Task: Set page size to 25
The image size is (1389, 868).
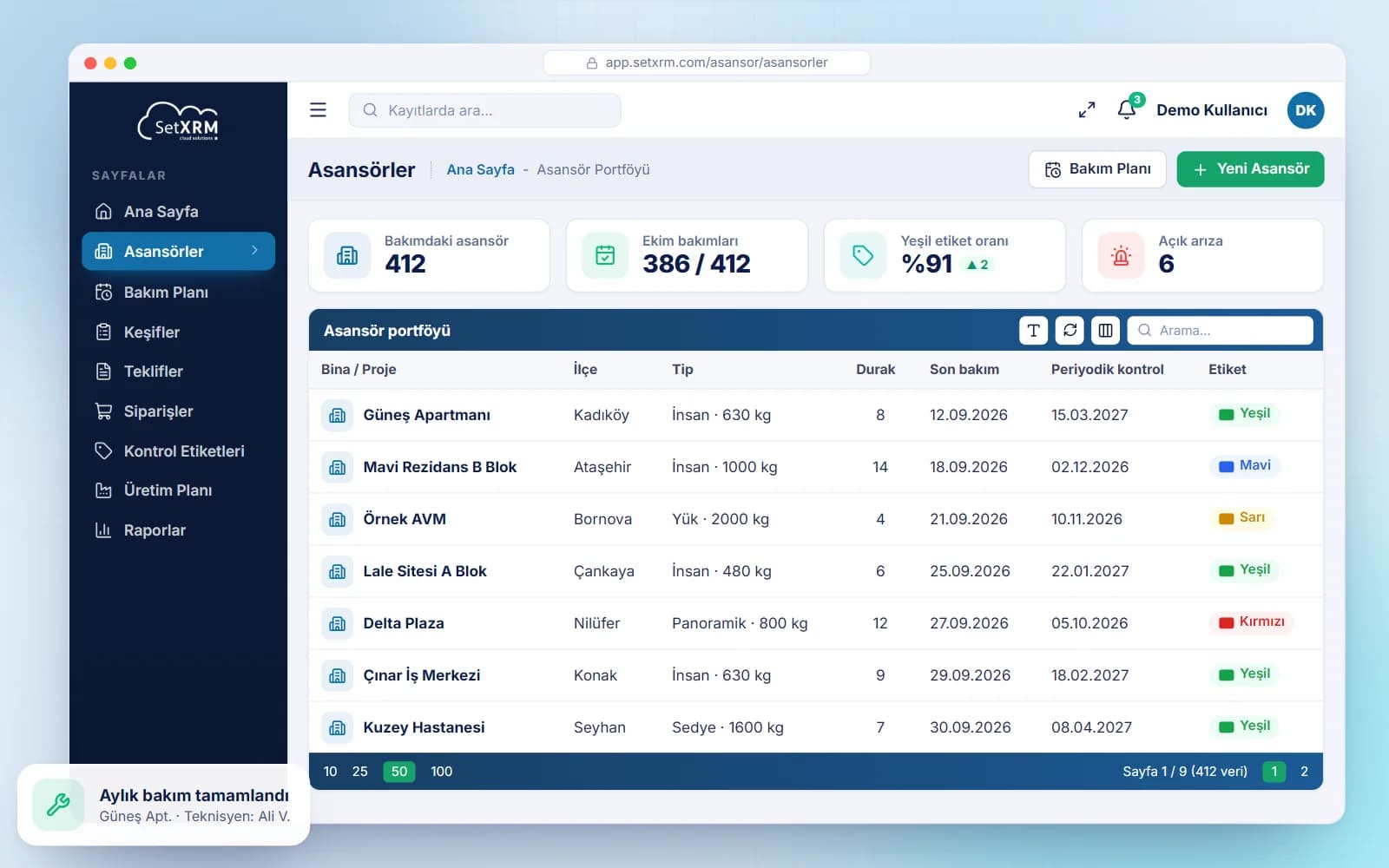Action: pos(360,772)
